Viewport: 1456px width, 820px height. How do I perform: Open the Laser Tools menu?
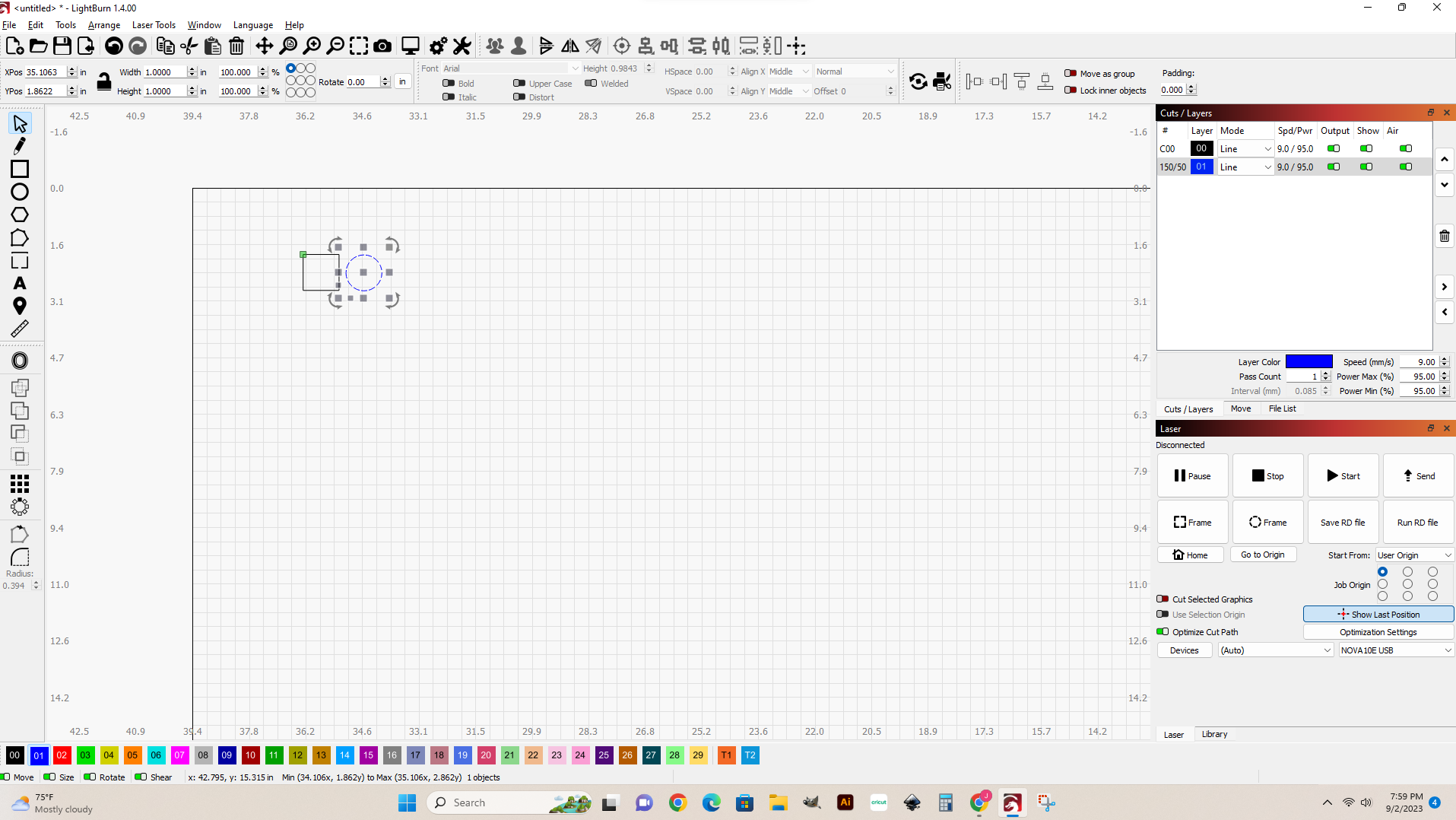pos(154,25)
